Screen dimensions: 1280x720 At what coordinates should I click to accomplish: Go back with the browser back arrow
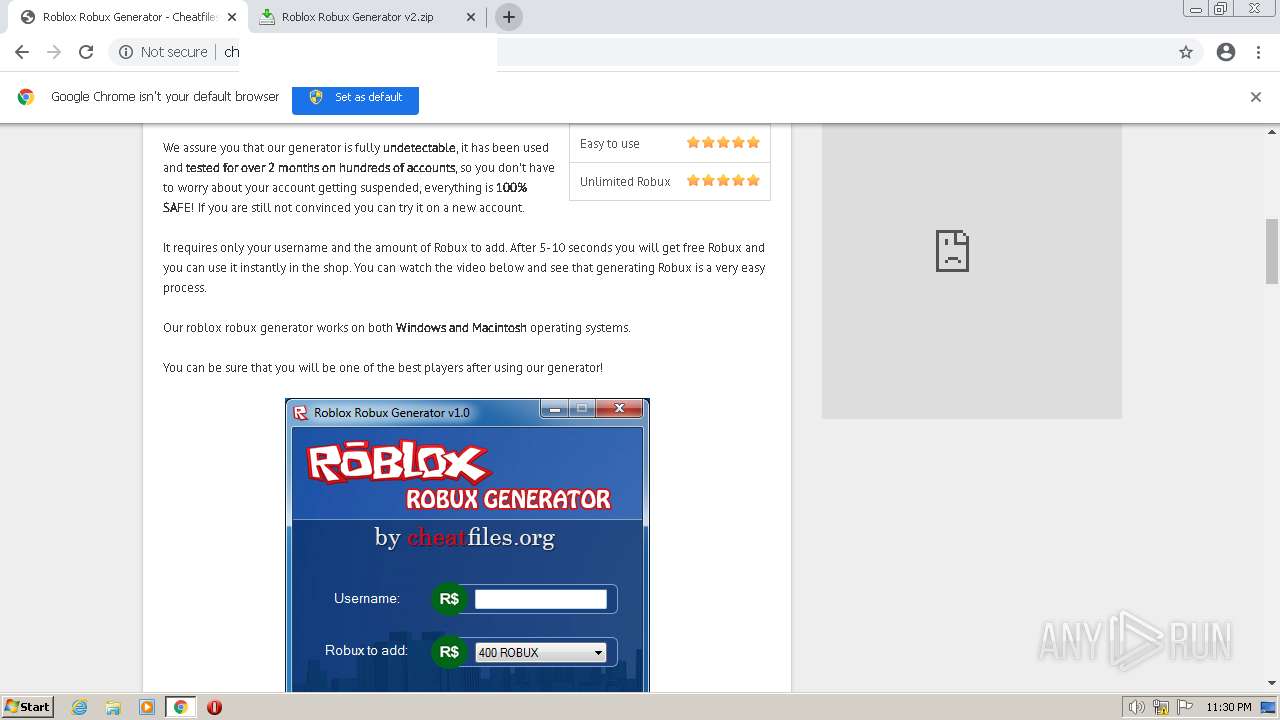(x=22, y=52)
